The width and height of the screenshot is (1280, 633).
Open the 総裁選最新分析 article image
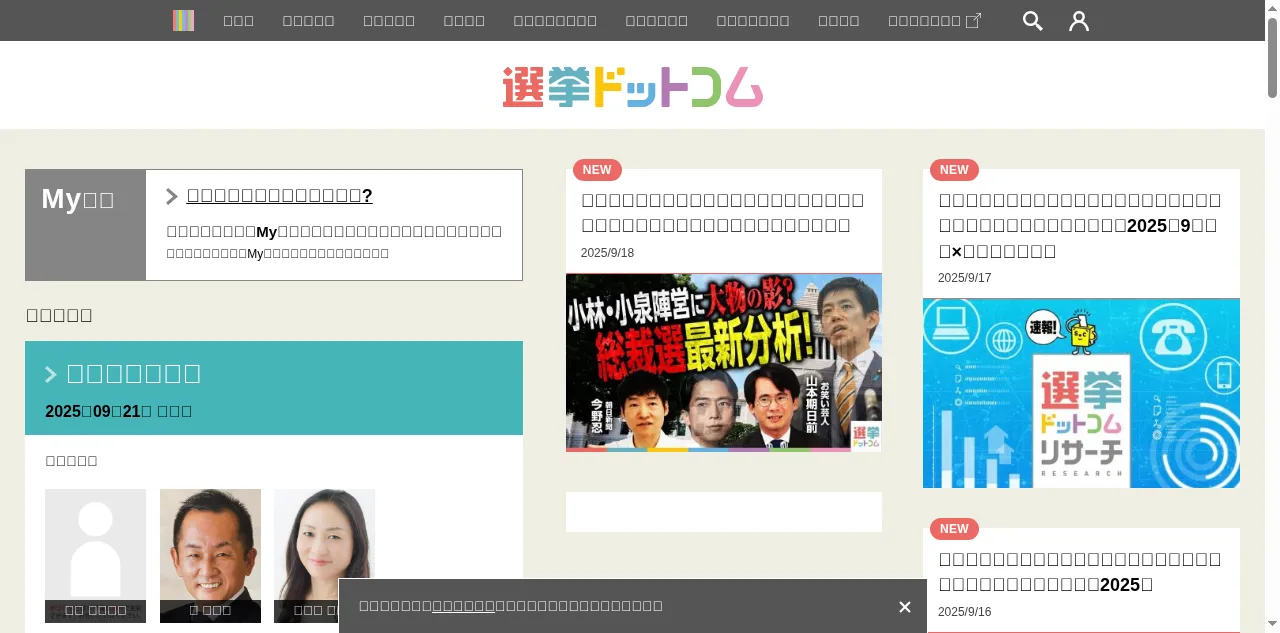(724, 362)
